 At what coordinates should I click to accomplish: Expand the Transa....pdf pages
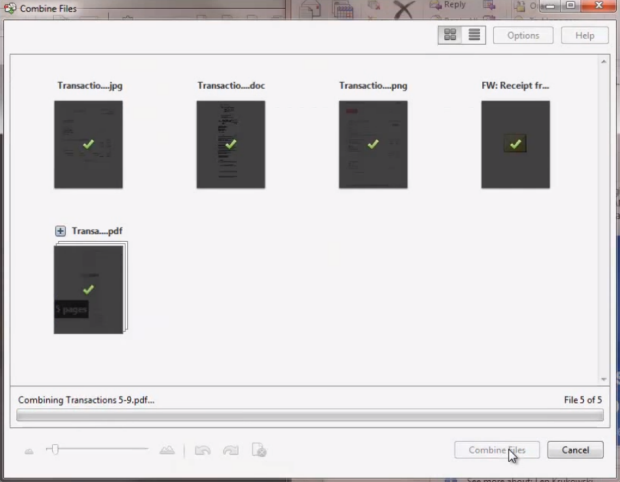(60, 231)
